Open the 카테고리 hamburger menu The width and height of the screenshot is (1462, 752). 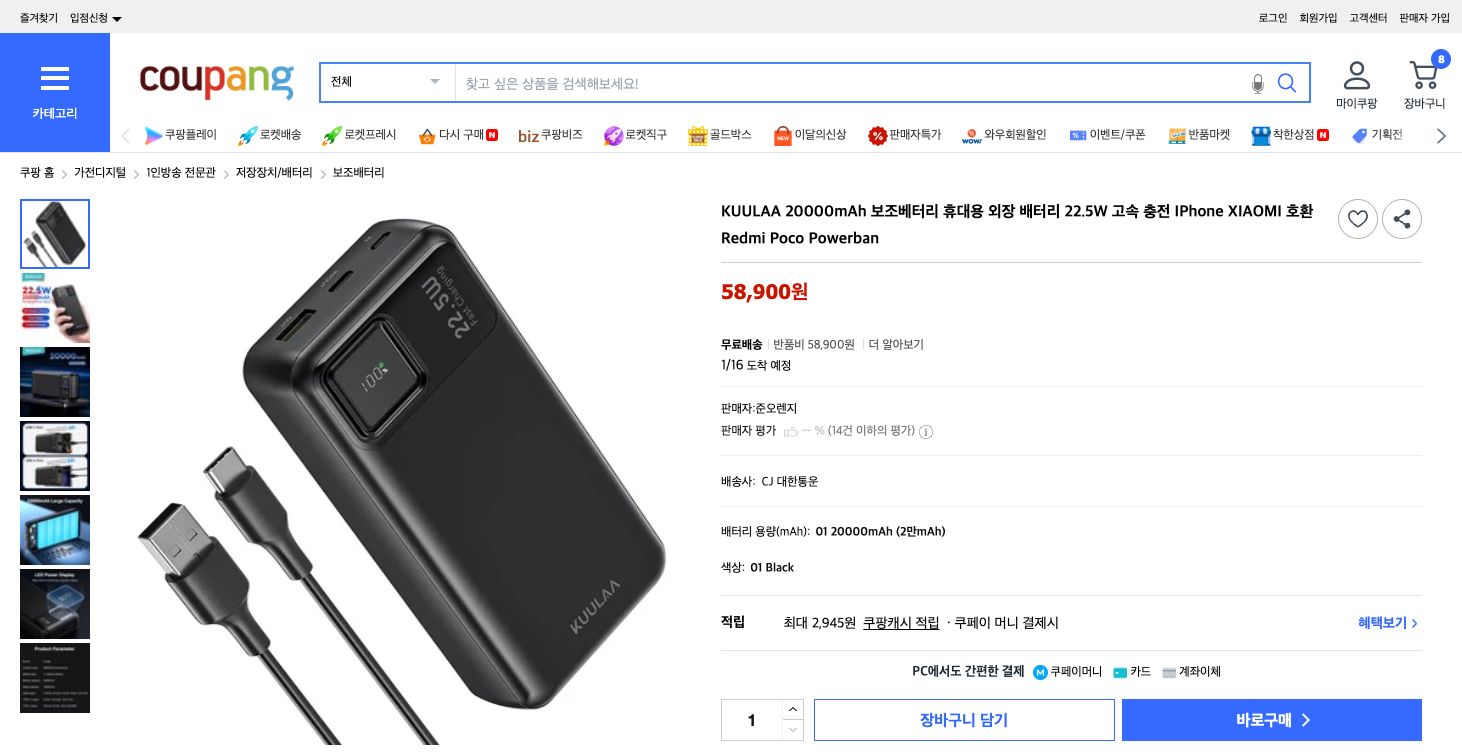pyautogui.click(x=54, y=78)
